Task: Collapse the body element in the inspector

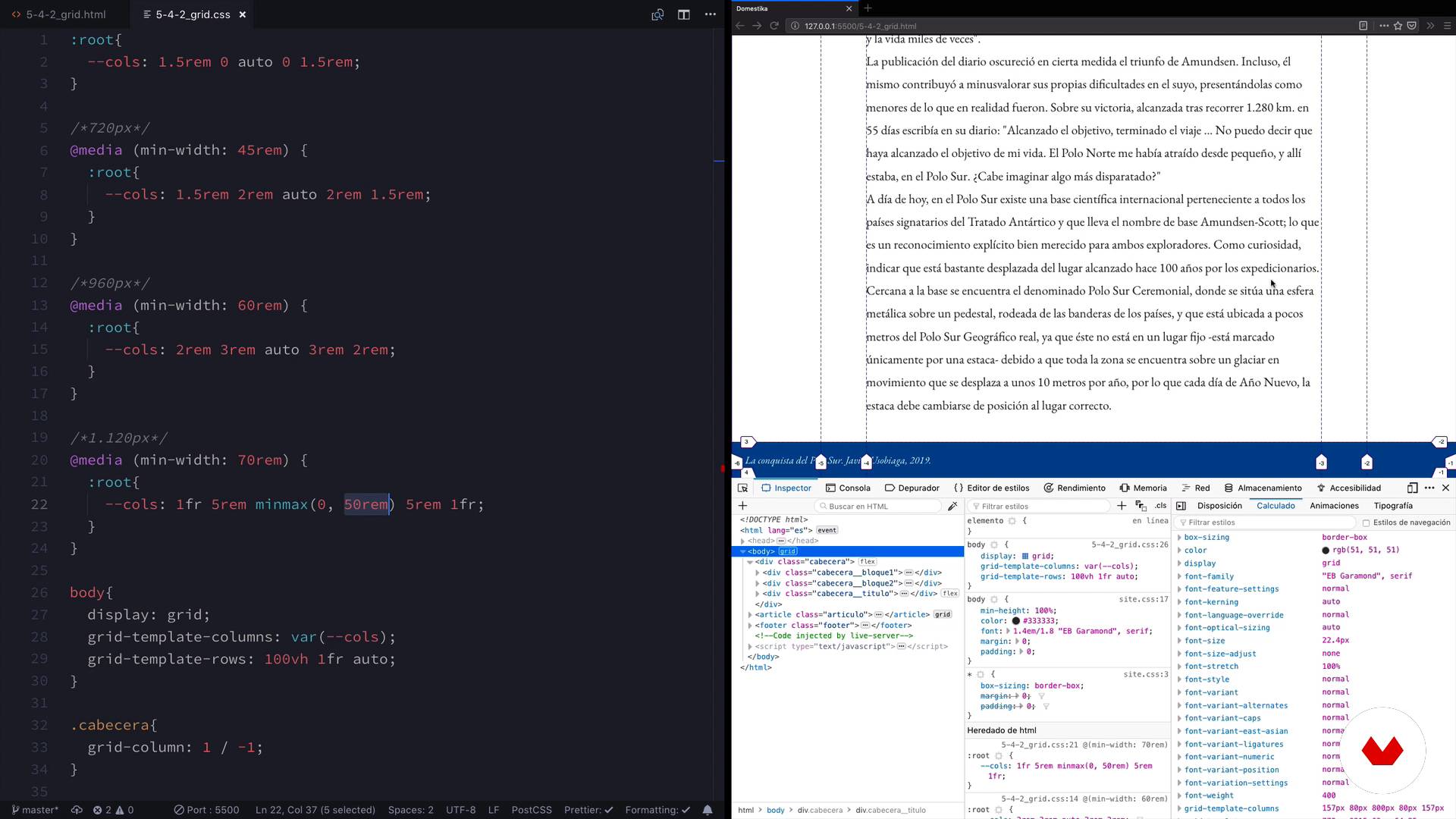Action: coord(743,551)
